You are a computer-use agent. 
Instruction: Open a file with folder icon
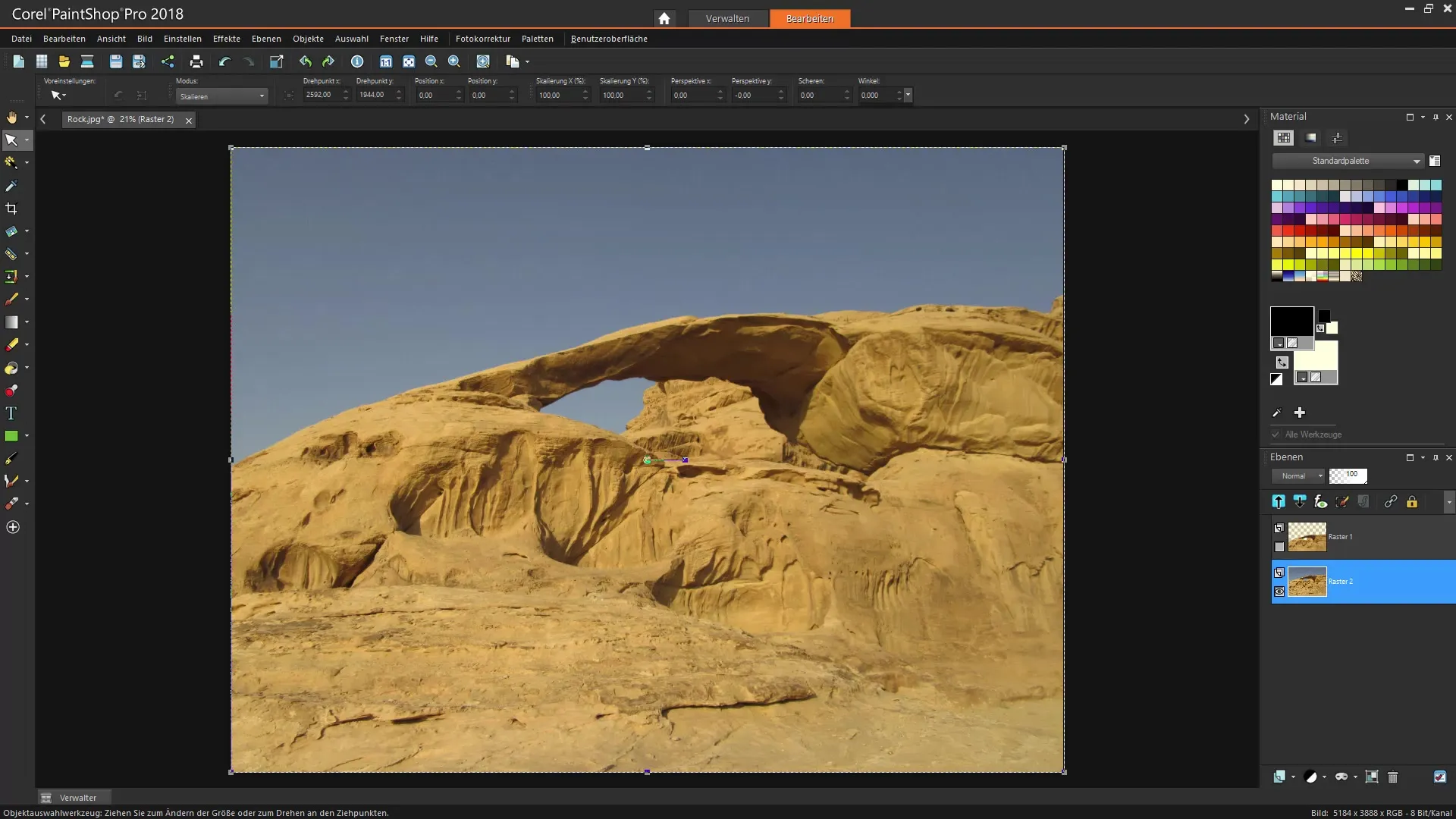(64, 61)
